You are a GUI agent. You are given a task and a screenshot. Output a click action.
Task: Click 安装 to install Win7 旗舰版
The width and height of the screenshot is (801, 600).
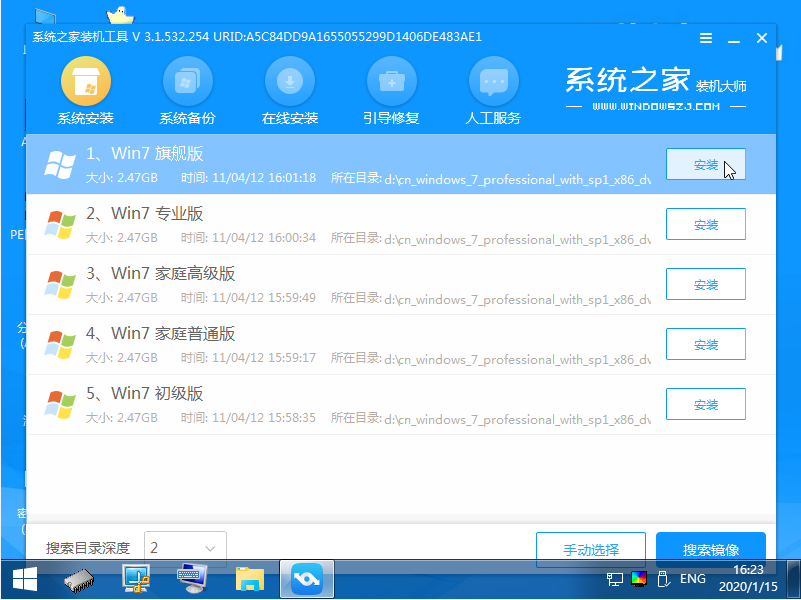tap(705, 163)
